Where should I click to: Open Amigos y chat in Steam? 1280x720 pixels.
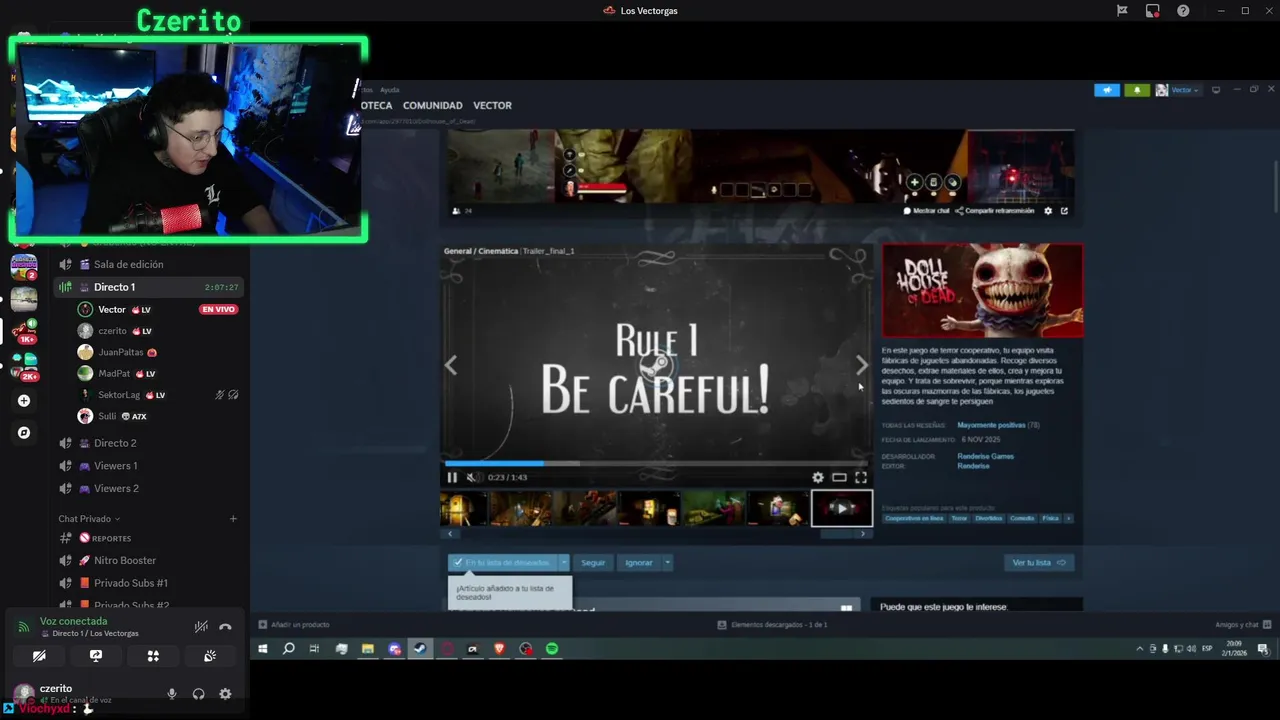1243,625
